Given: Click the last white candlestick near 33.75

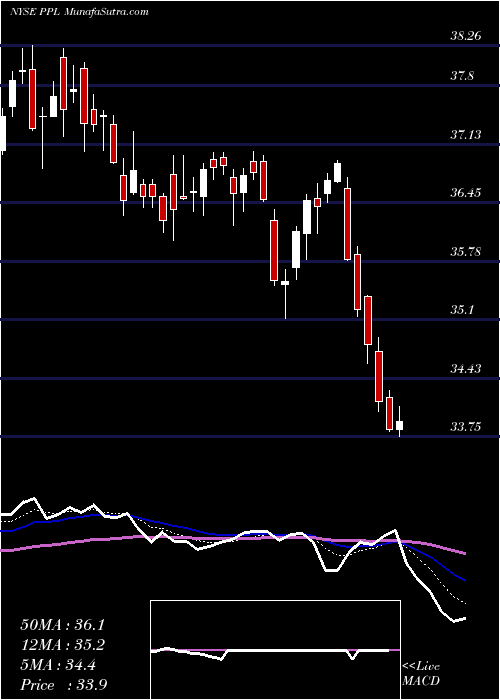Looking at the screenshot, I should click(x=399, y=425).
